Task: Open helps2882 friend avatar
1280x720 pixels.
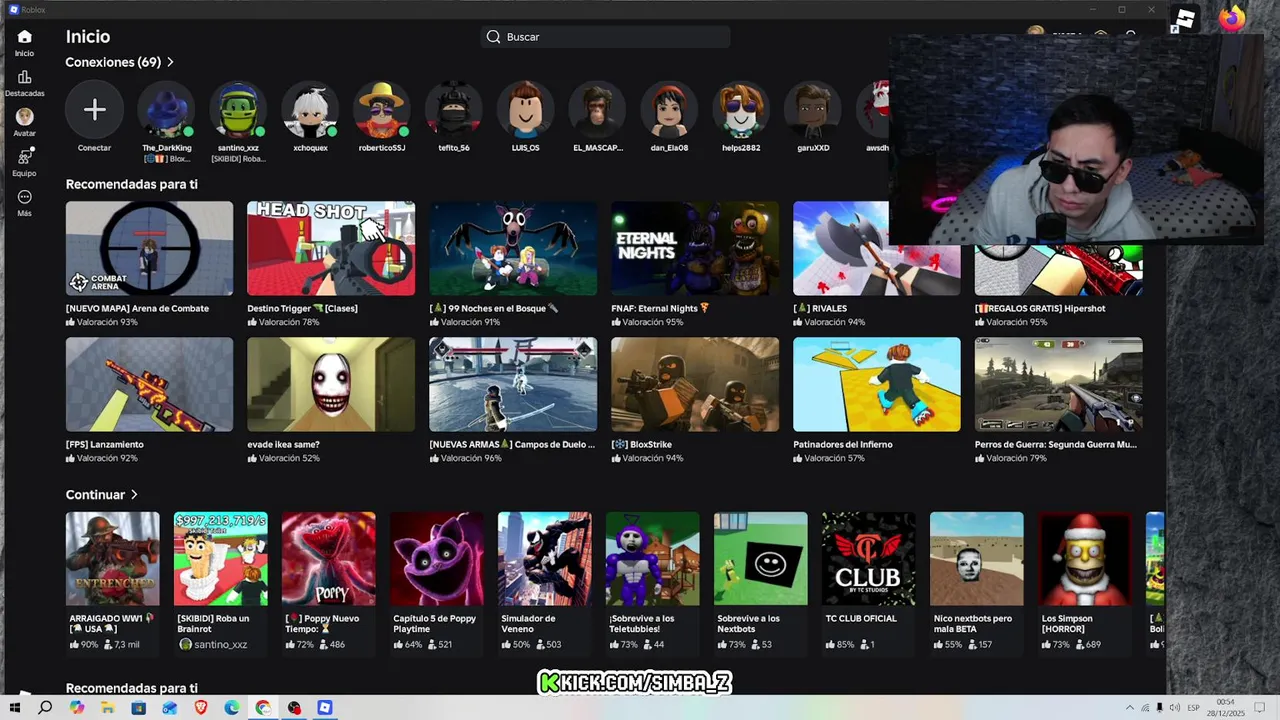Action: click(741, 110)
